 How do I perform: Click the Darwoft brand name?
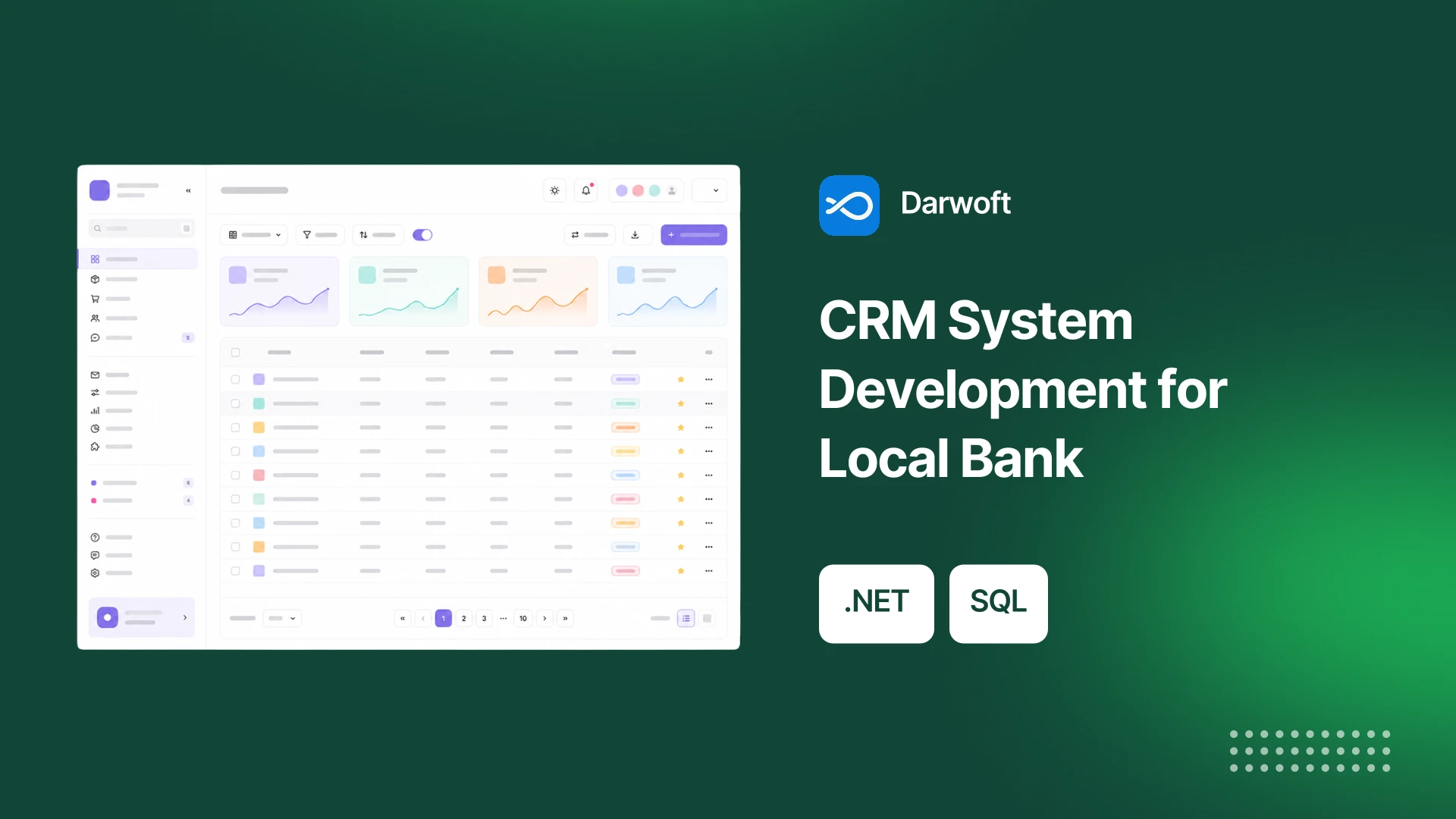pyautogui.click(x=955, y=203)
